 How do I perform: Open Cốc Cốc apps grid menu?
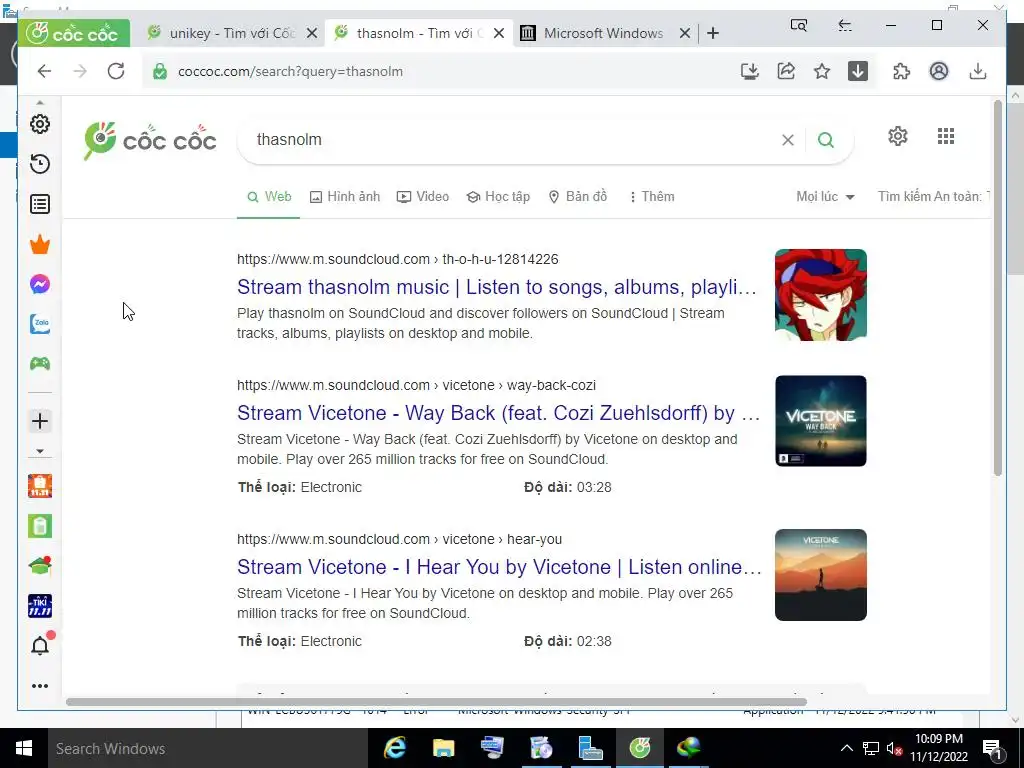pos(946,136)
